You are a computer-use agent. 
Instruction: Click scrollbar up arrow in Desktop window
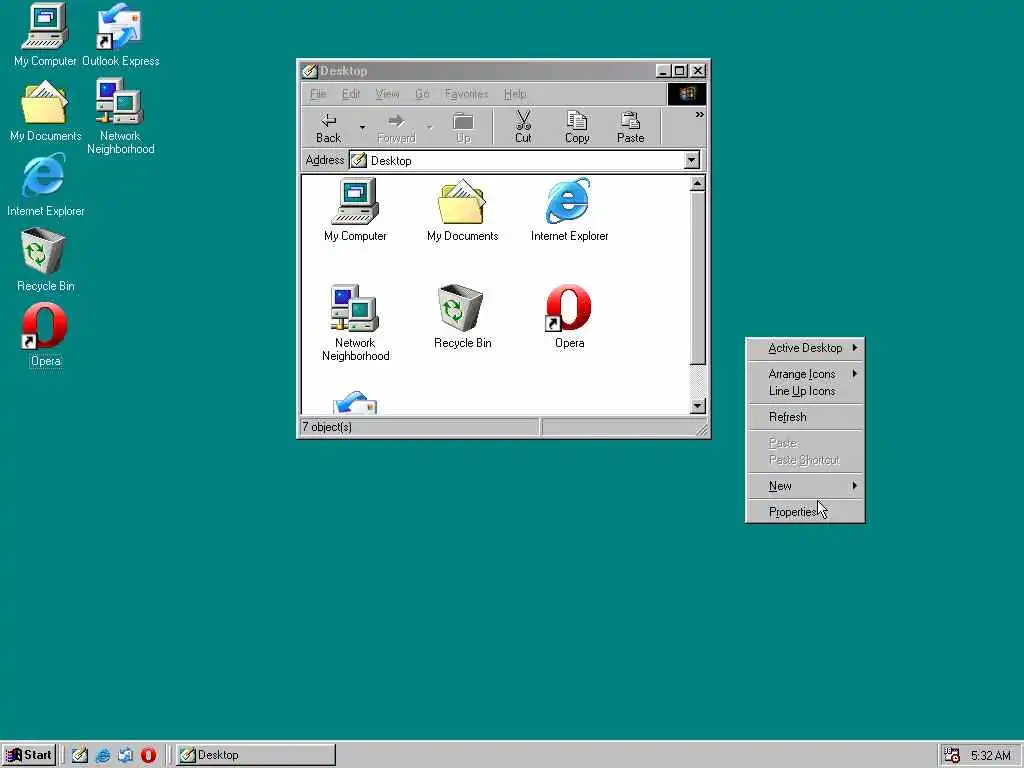(x=697, y=184)
